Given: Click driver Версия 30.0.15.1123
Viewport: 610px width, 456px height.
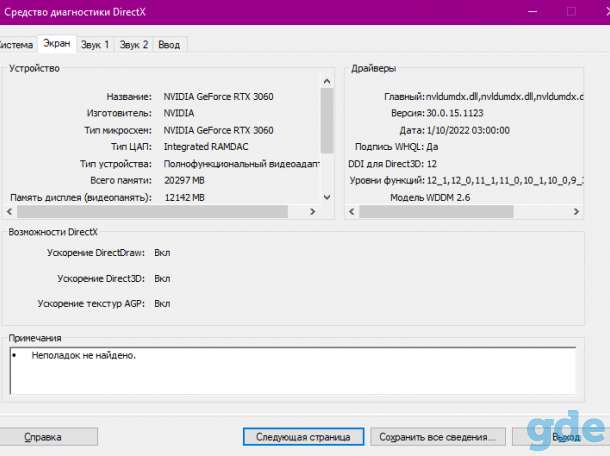Looking at the screenshot, I should point(455,113).
